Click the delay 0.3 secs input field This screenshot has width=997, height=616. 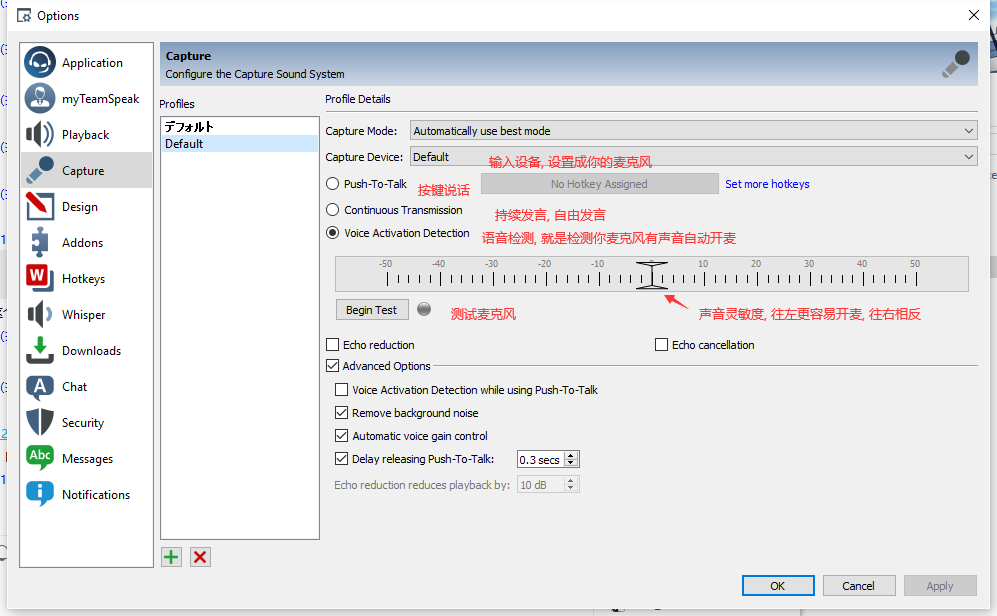pos(540,459)
